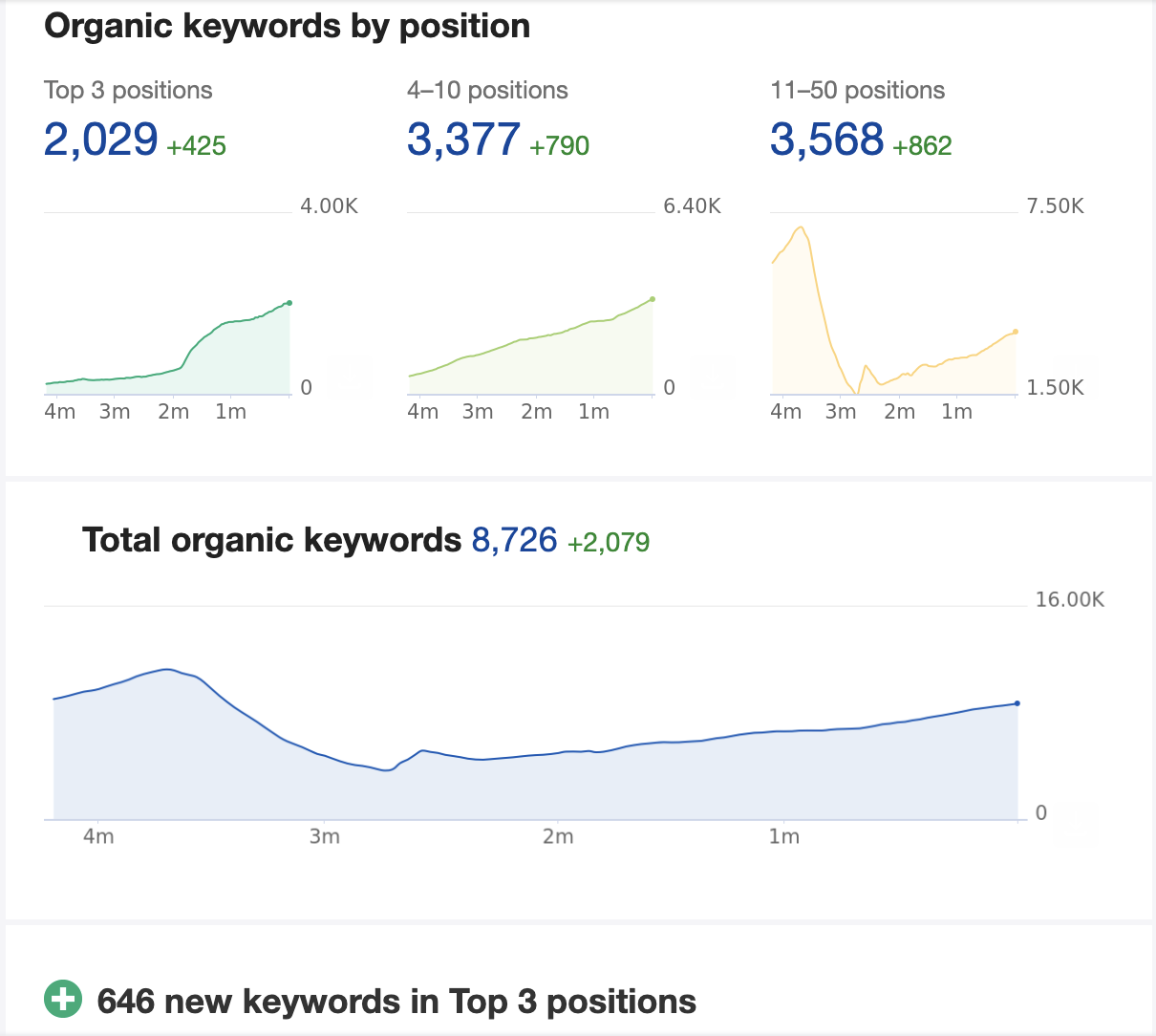The image size is (1156, 1036).
Task: Export the Top 3 positions chart
Action: tap(351, 377)
